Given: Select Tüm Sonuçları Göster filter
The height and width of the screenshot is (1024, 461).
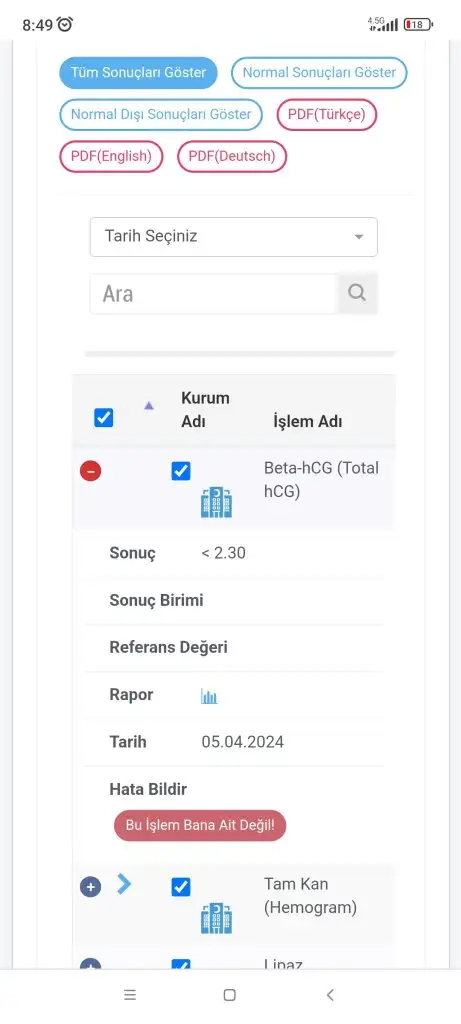Looking at the screenshot, I should (x=138, y=72).
